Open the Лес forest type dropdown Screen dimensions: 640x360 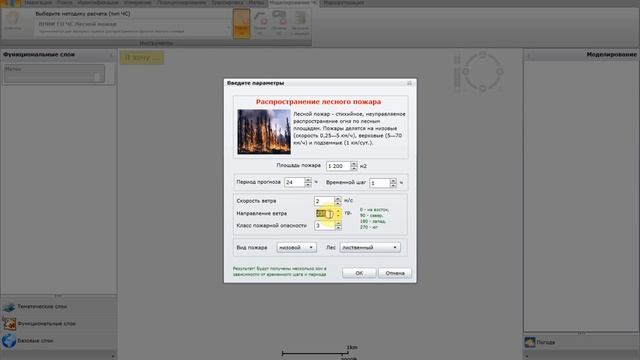(x=370, y=247)
